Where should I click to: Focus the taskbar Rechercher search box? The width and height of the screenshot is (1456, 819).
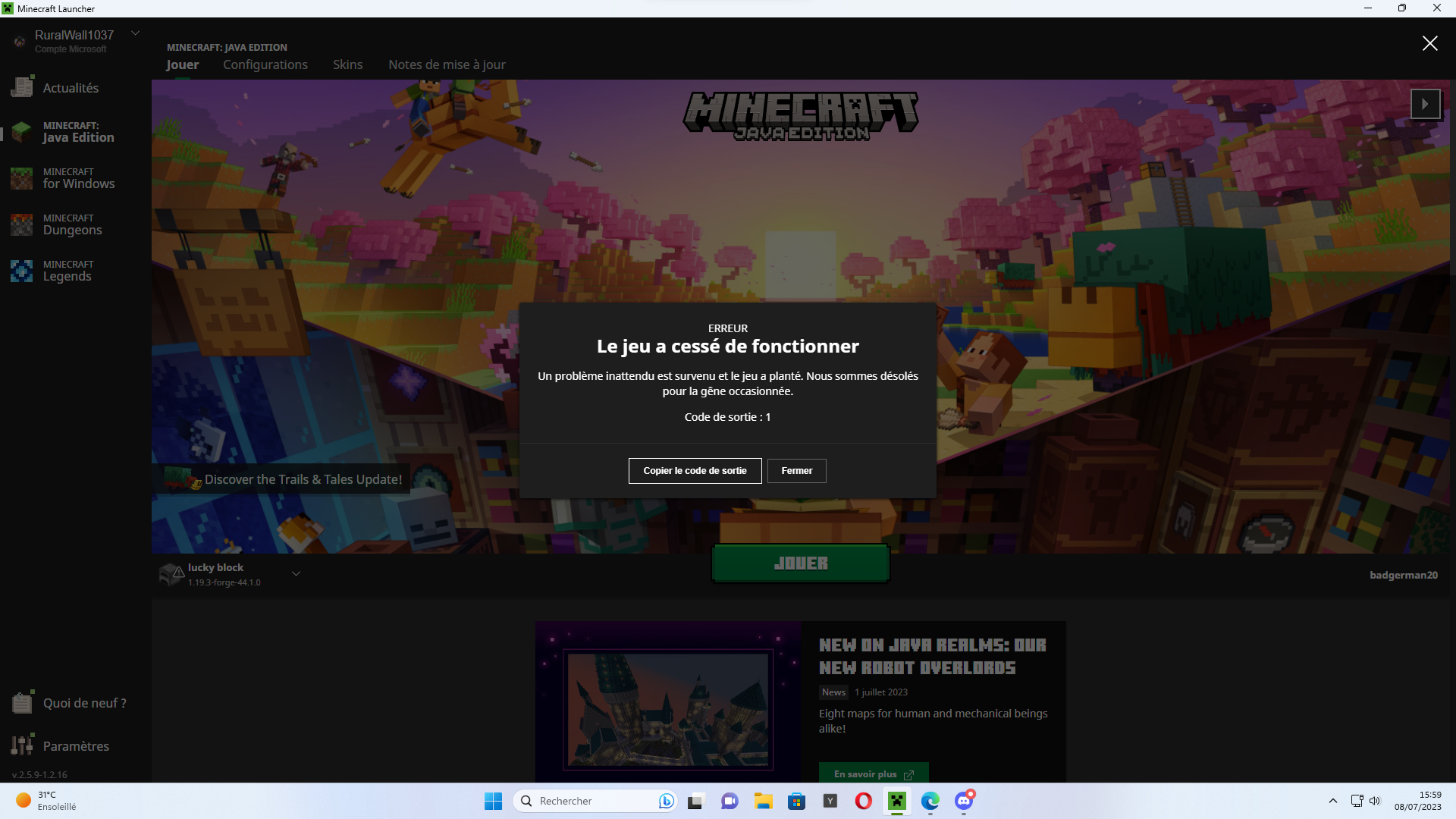pyautogui.click(x=595, y=802)
